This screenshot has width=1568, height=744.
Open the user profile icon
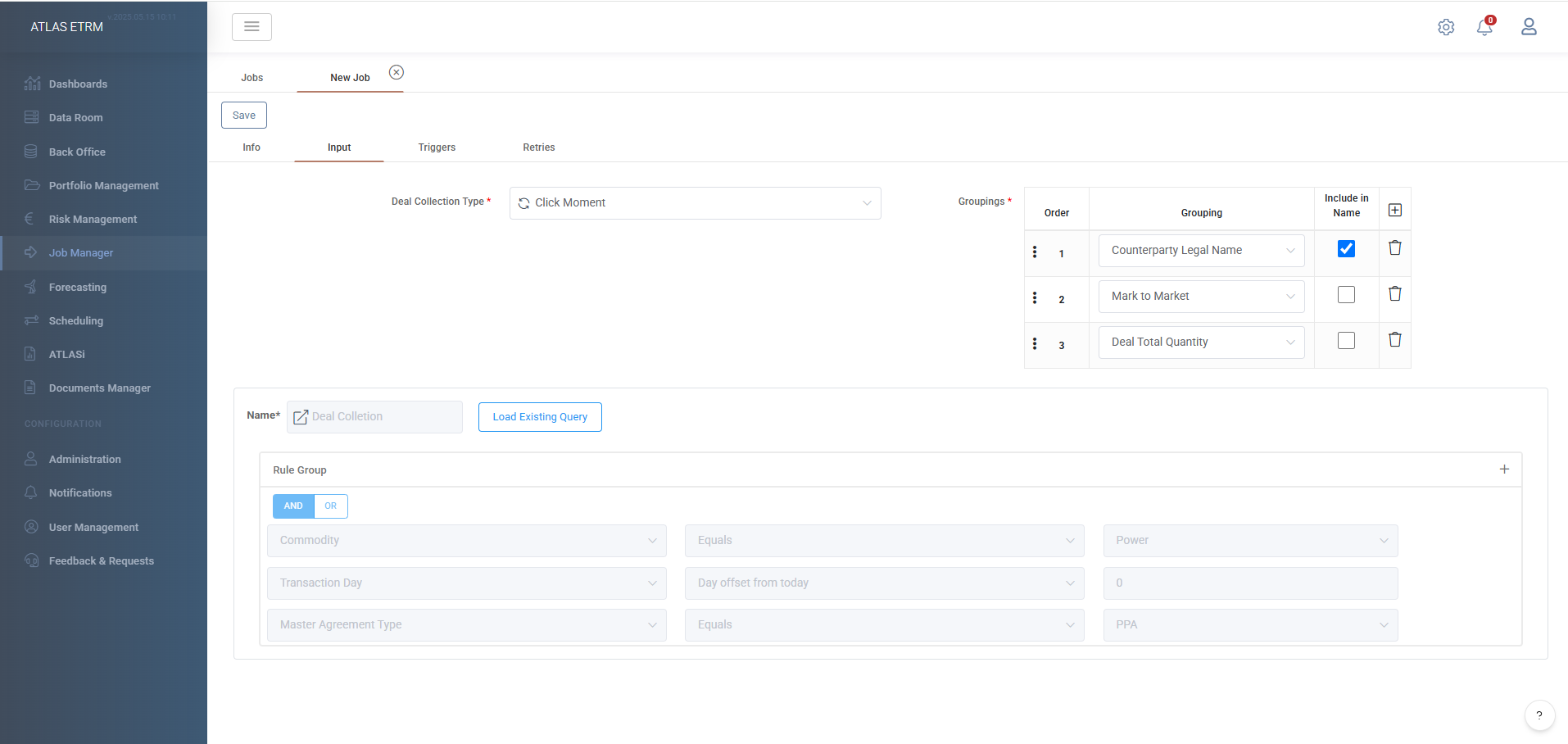[1529, 27]
